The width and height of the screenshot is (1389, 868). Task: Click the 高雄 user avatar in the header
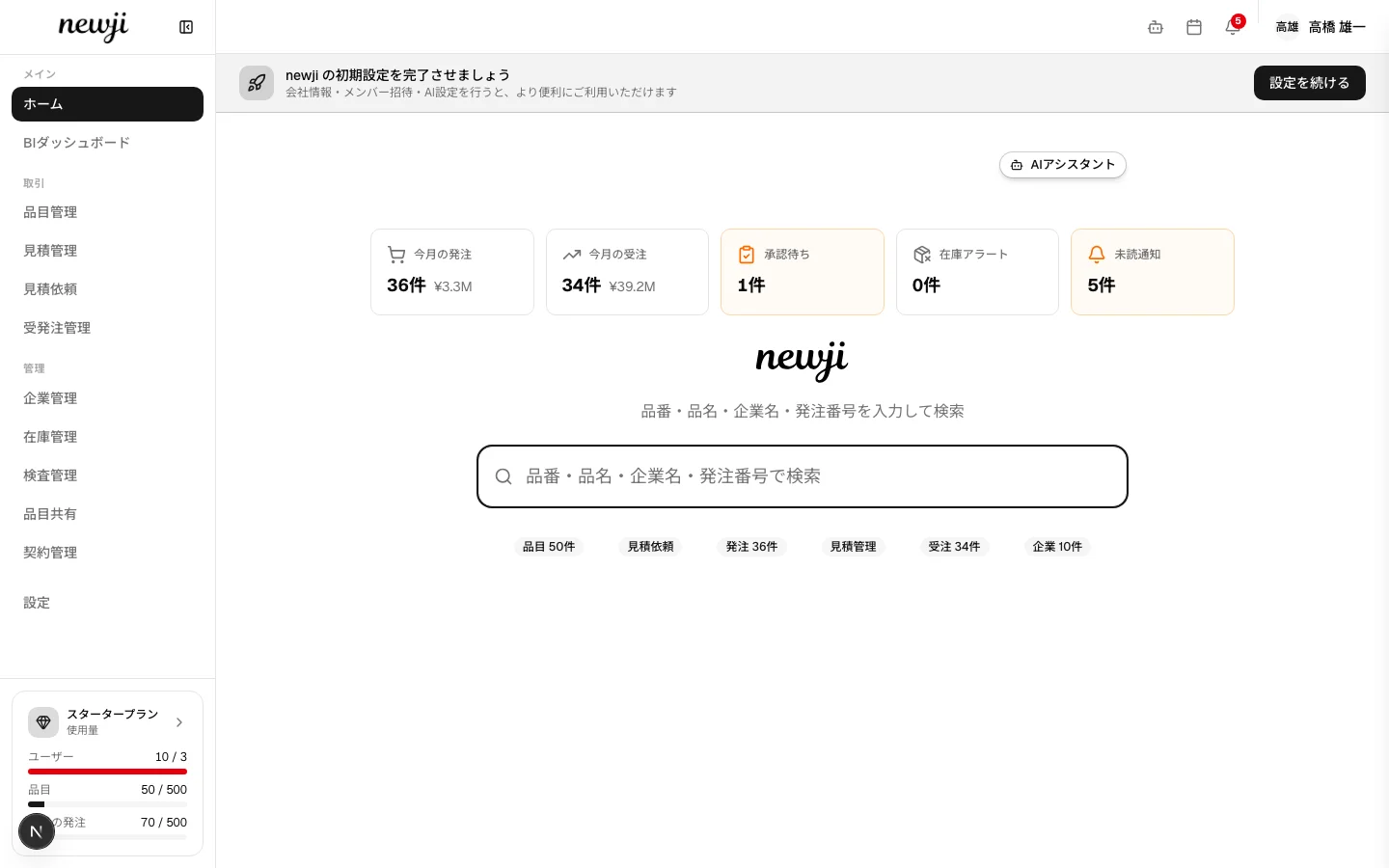tap(1287, 27)
